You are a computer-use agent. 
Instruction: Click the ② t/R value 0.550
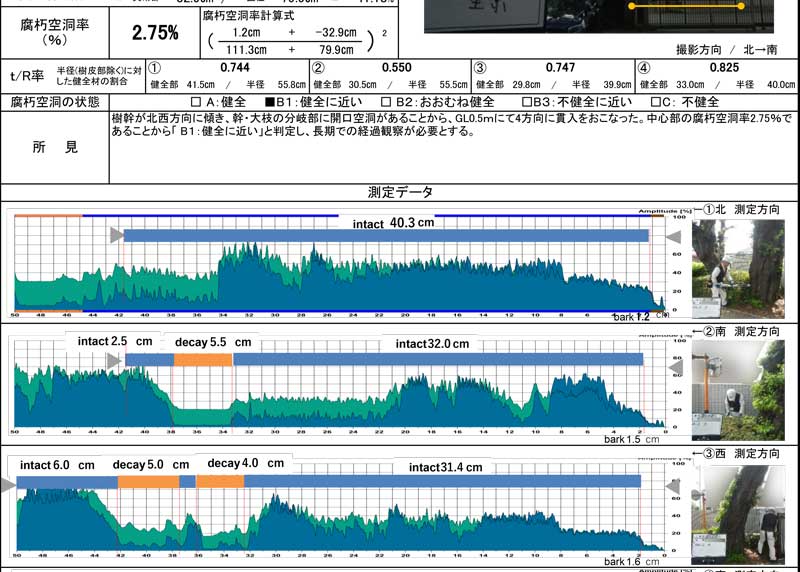pyautogui.click(x=396, y=67)
